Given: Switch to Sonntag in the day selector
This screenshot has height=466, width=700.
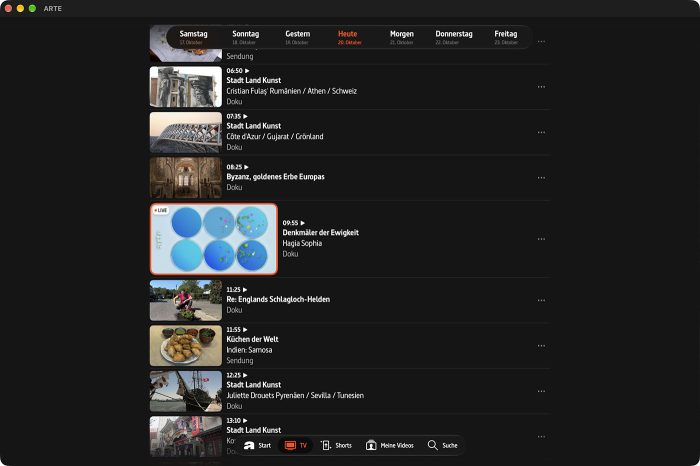Looking at the screenshot, I should tap(245, 37).
